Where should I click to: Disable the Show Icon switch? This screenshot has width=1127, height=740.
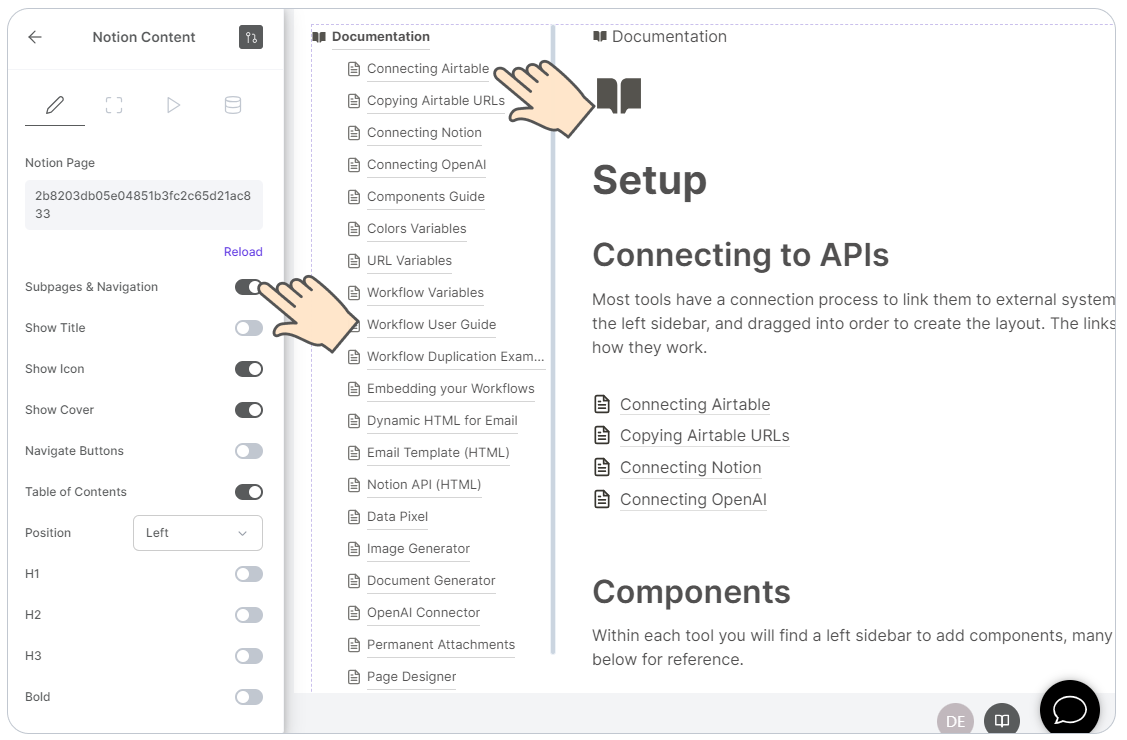pos(249,369)
